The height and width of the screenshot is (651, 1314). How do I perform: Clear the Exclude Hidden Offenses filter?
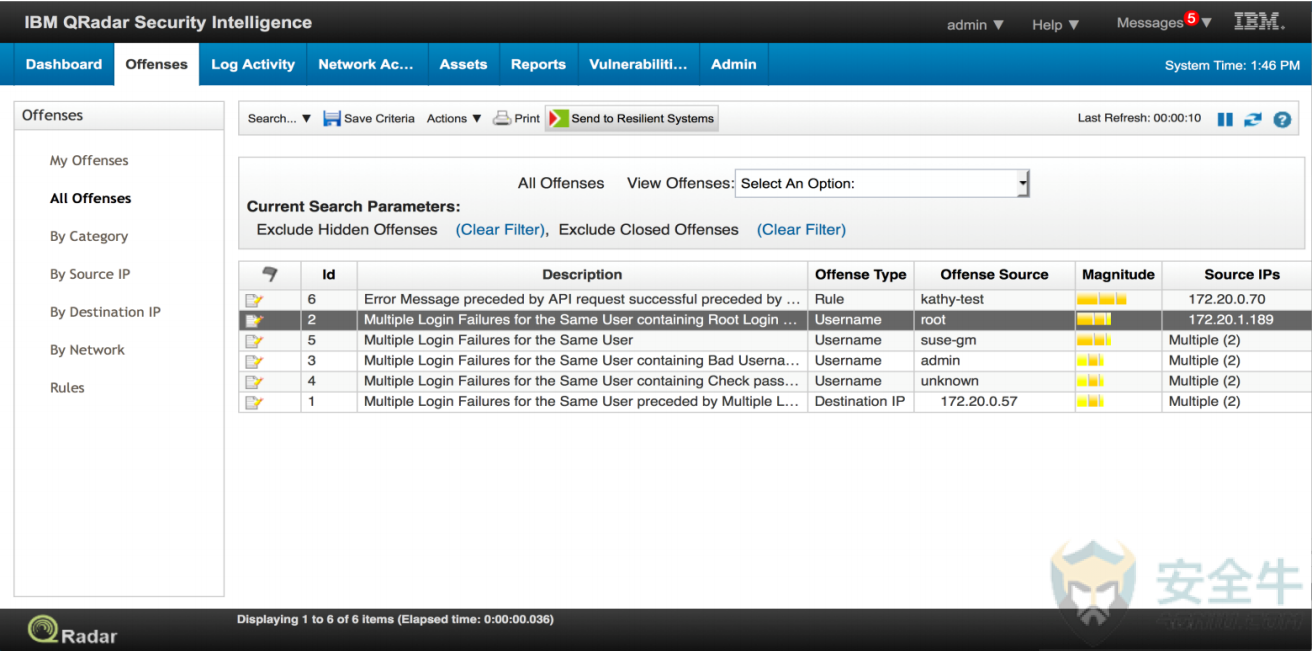pyautogui.click(x=500, y=230)
